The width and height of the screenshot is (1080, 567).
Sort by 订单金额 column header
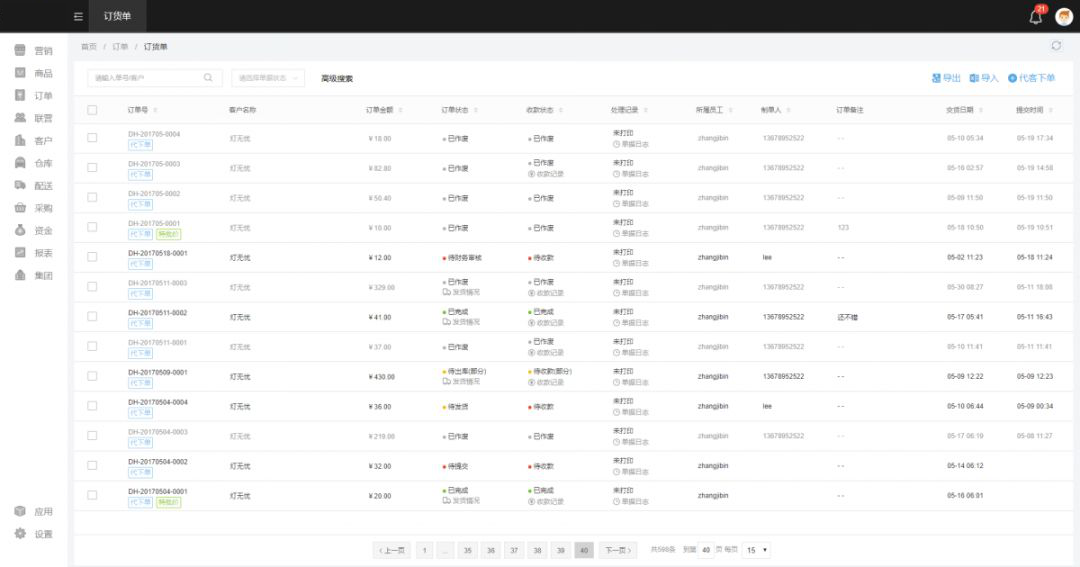pos(383,110)
